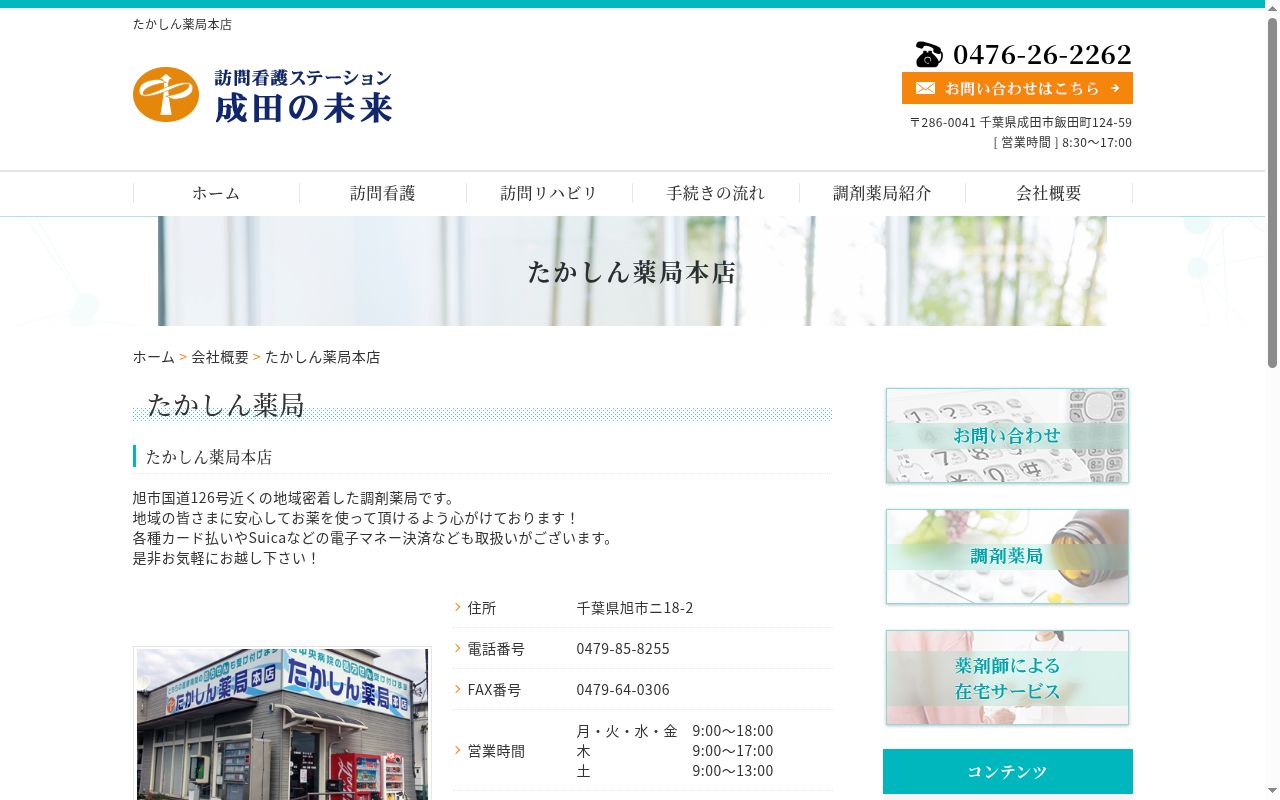Click the FAX number 0479-64-0306
This screenshot has width=1280, height=800.
[x=623, y=690]
